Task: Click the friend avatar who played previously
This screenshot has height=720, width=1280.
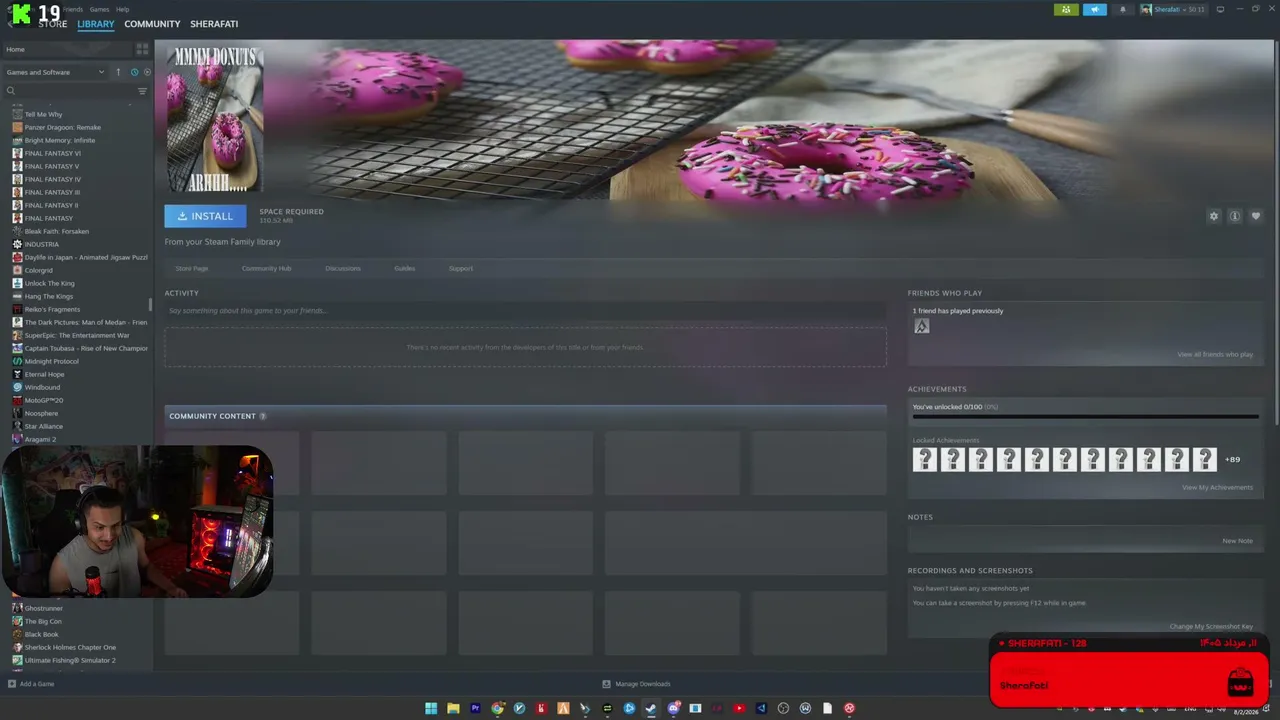Action: 921,326
